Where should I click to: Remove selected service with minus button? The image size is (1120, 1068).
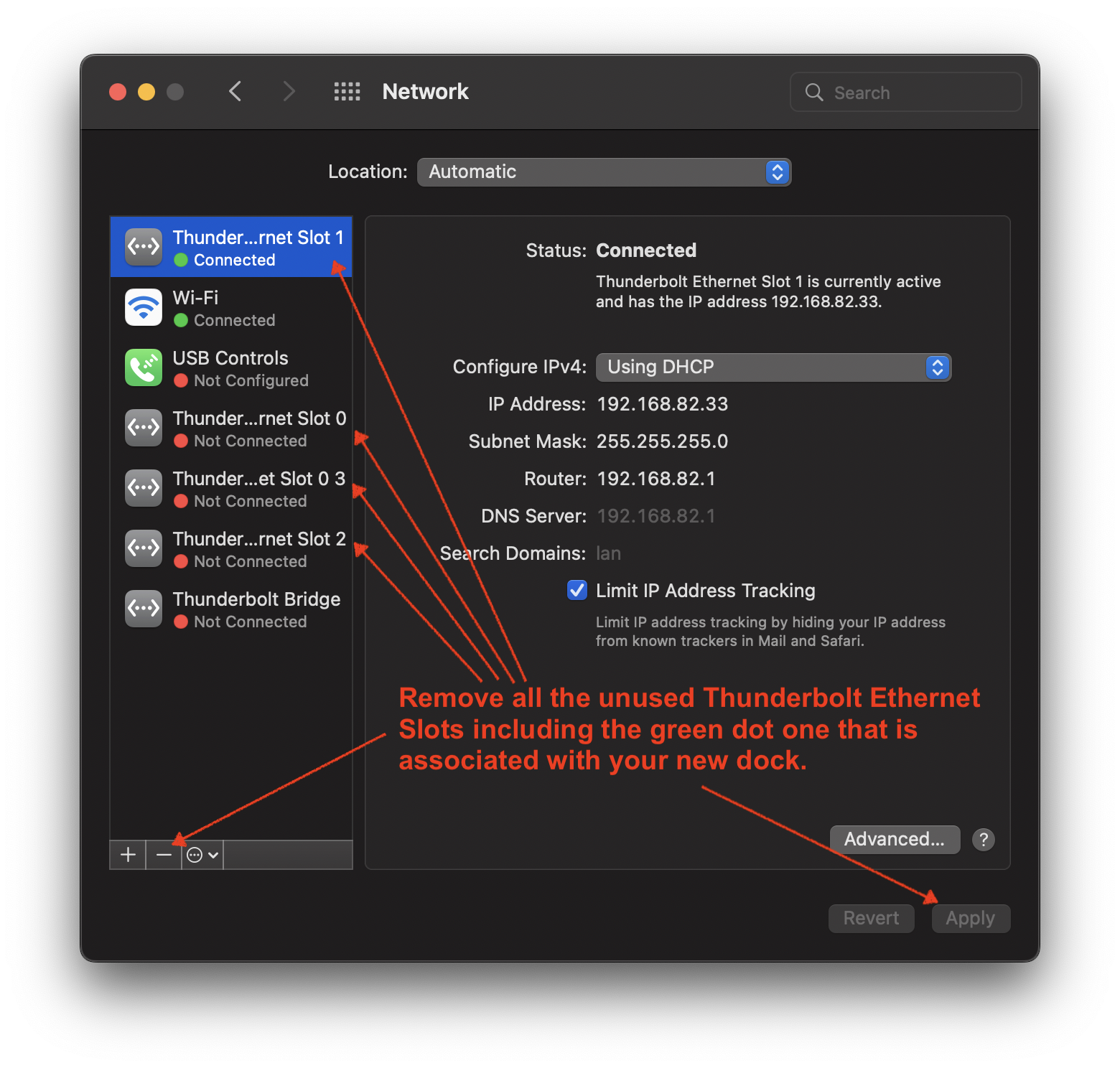[164, 855]
